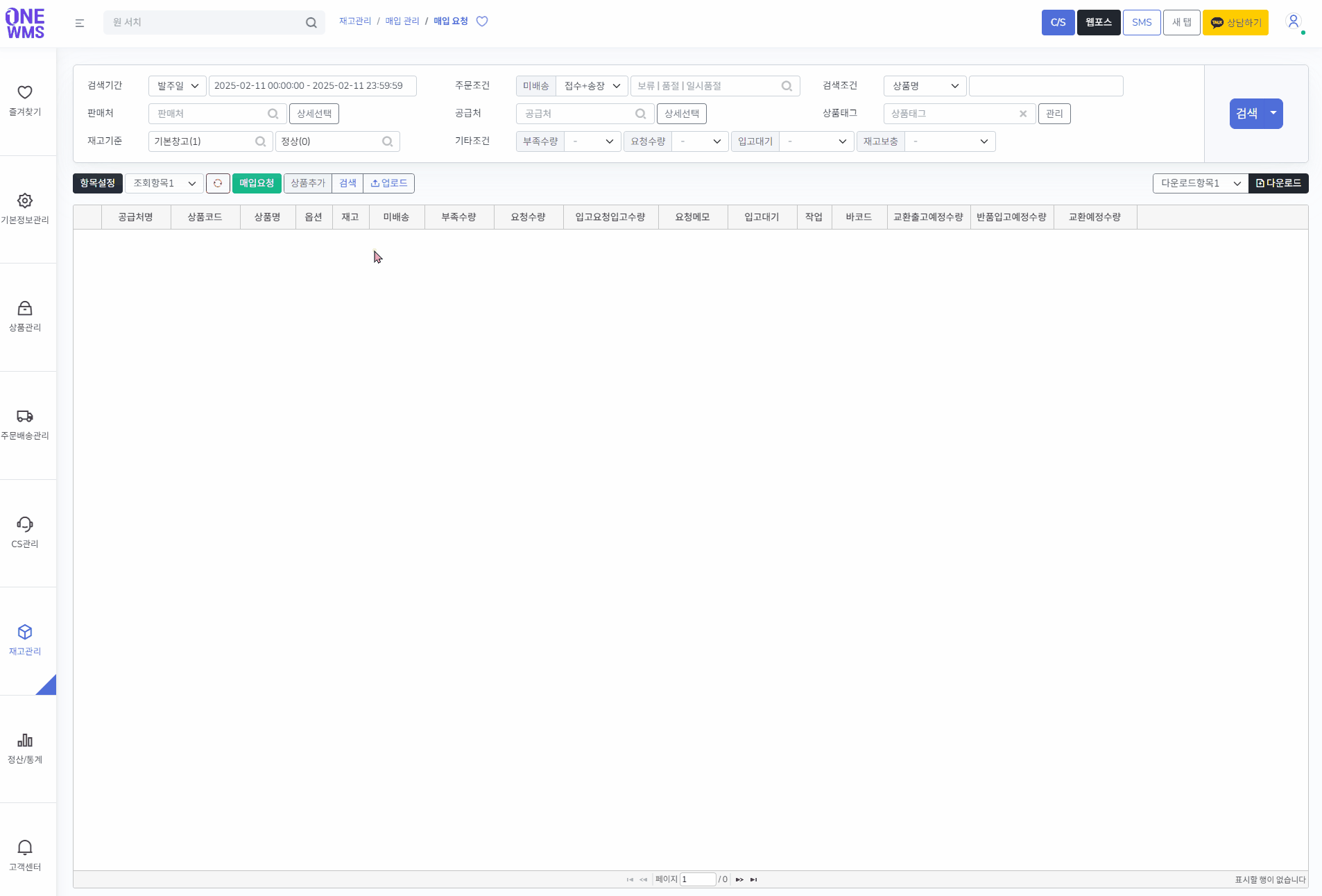Viewport: 1322px width, 896px height.
Task: Click the 업로드 button
Action: click(389, 183)
